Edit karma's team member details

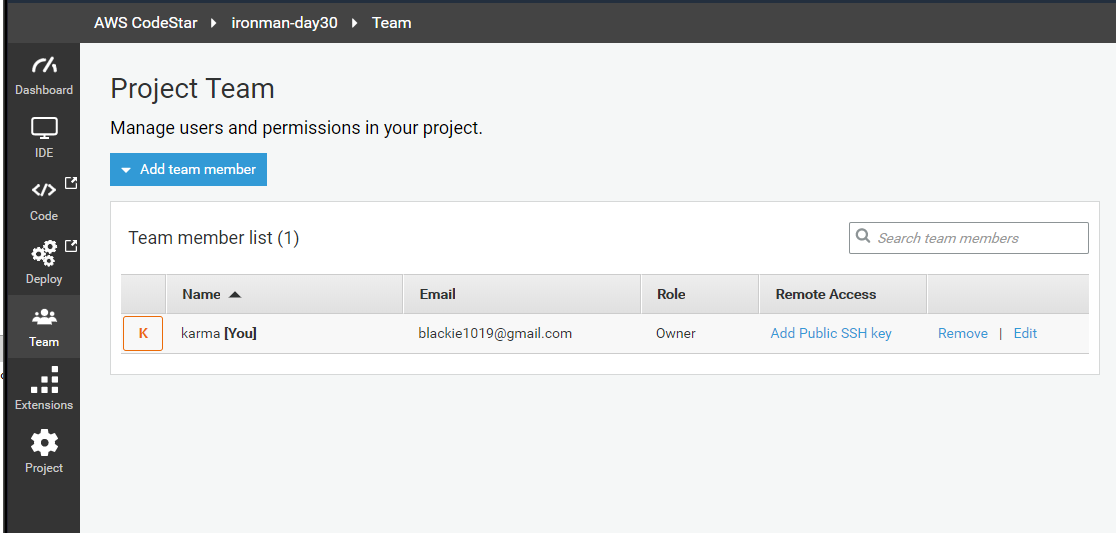click(x=1025, y=333)
